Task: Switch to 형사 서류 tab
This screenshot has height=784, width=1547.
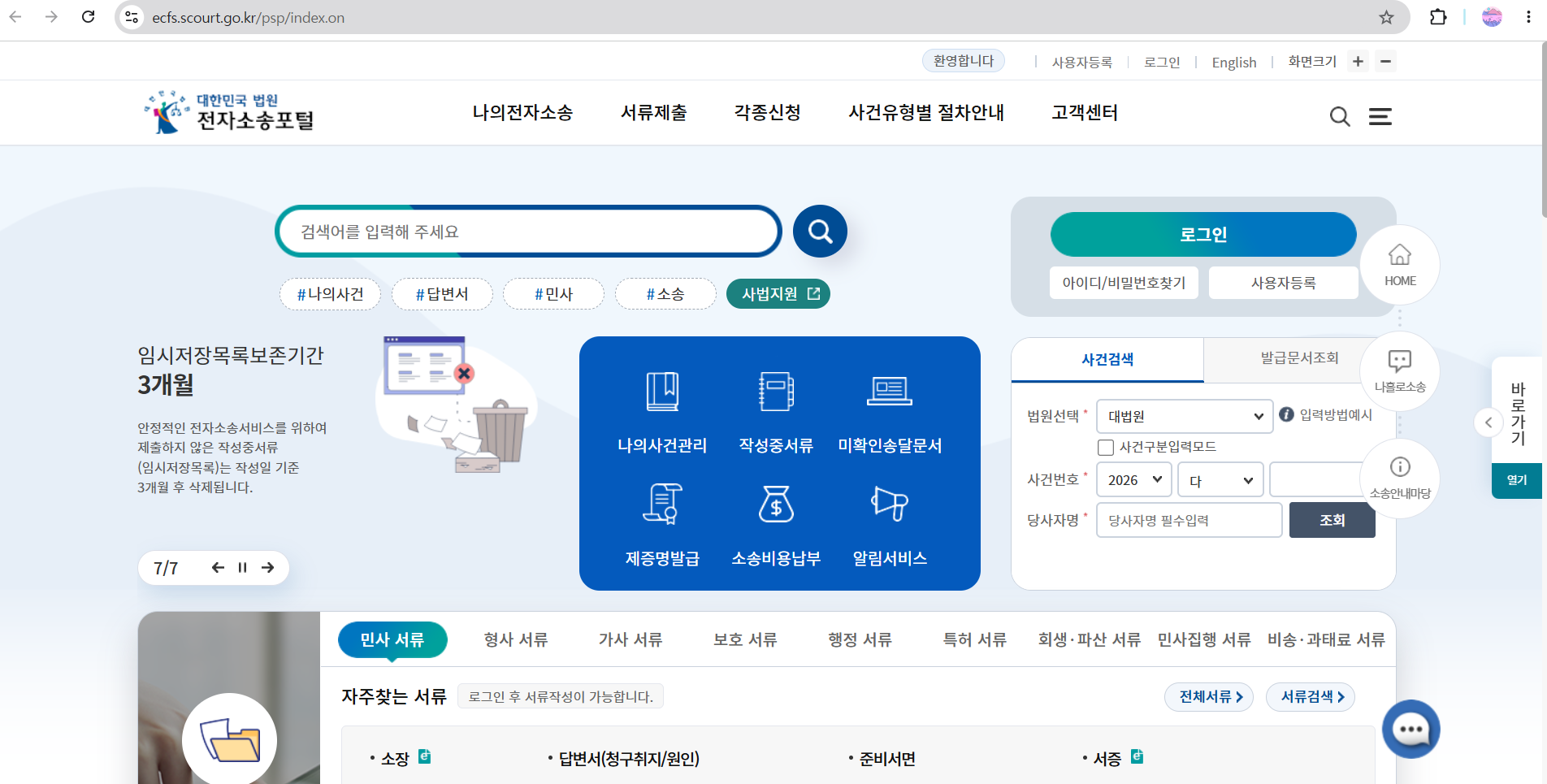Action: (516, 639)
